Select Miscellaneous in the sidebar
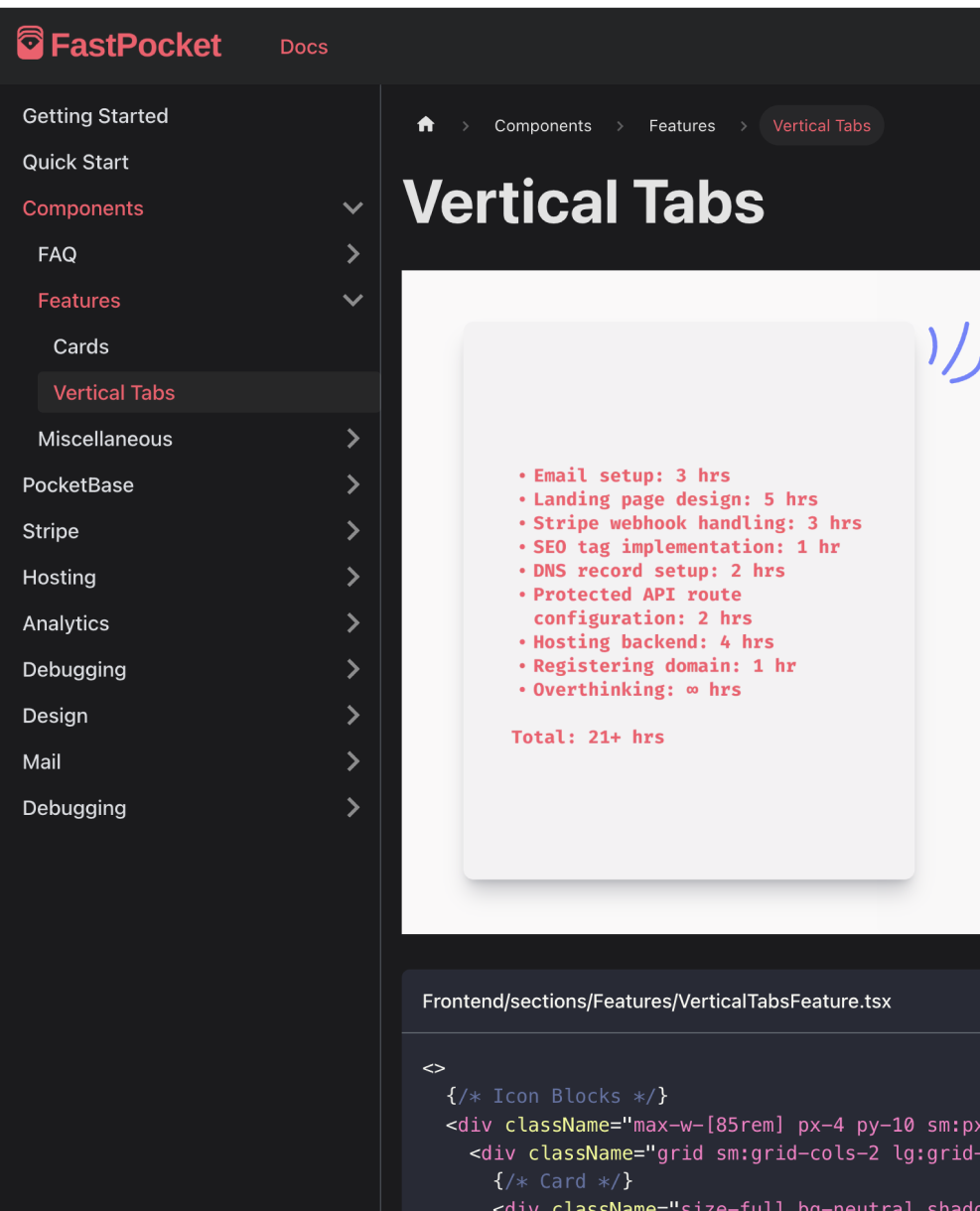This screenshot has width=980, height=1211. tap(105, 439)
